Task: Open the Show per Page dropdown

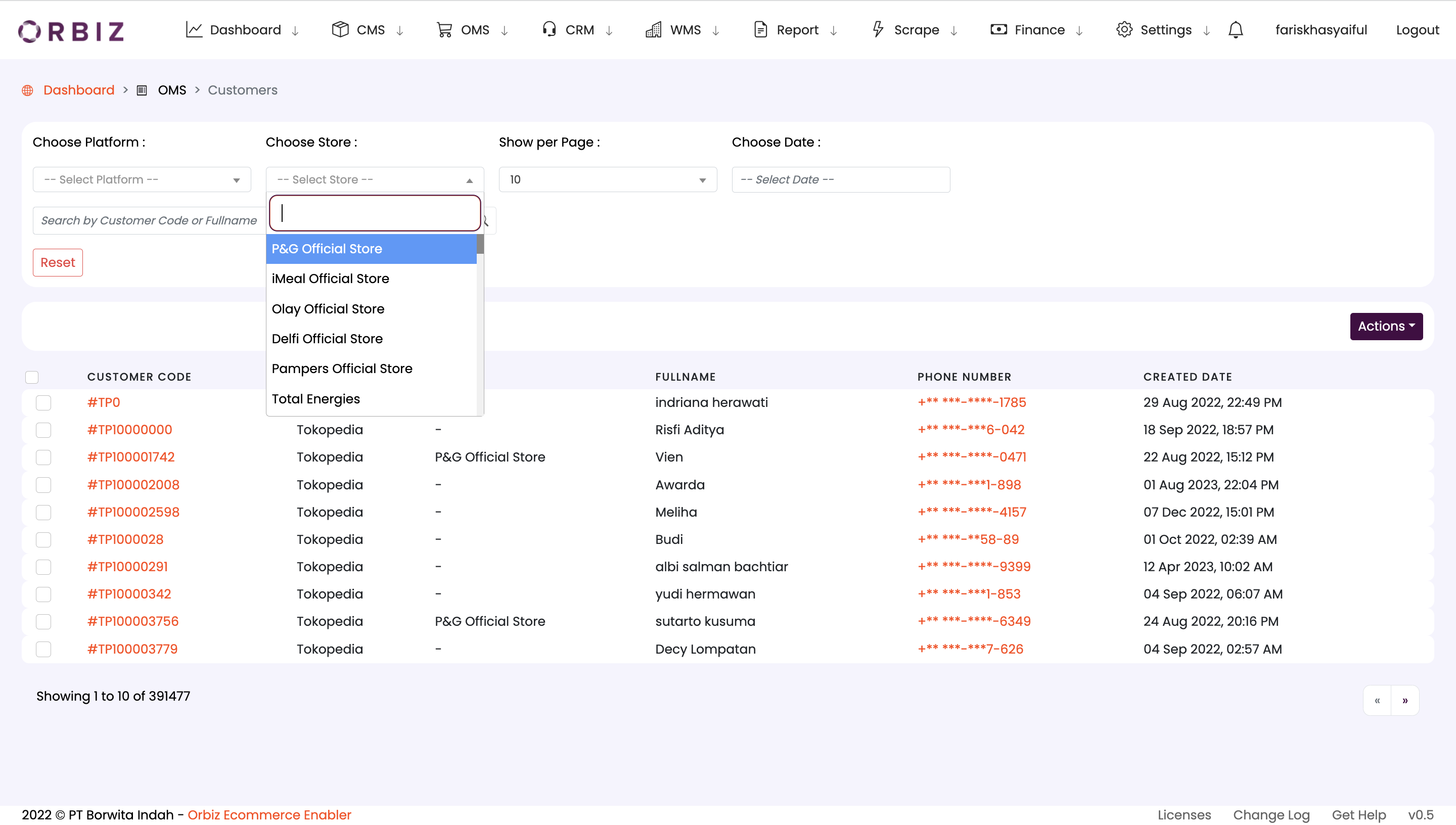Action: [608, 179]
